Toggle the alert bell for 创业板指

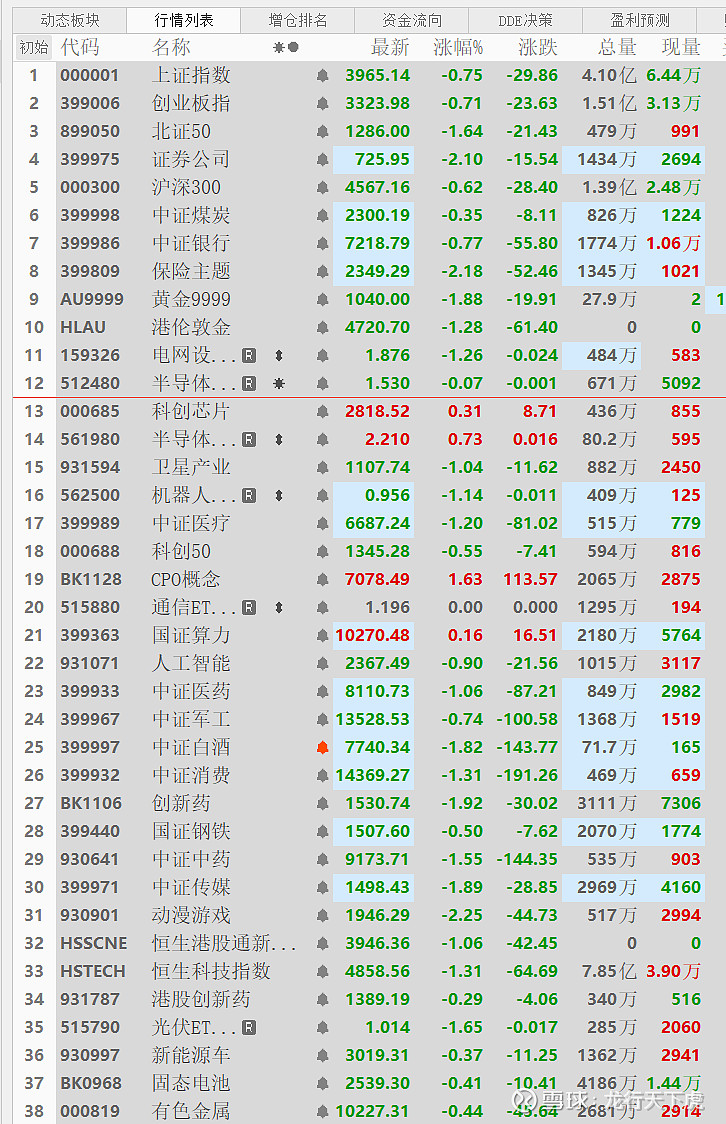coord(322,103)
